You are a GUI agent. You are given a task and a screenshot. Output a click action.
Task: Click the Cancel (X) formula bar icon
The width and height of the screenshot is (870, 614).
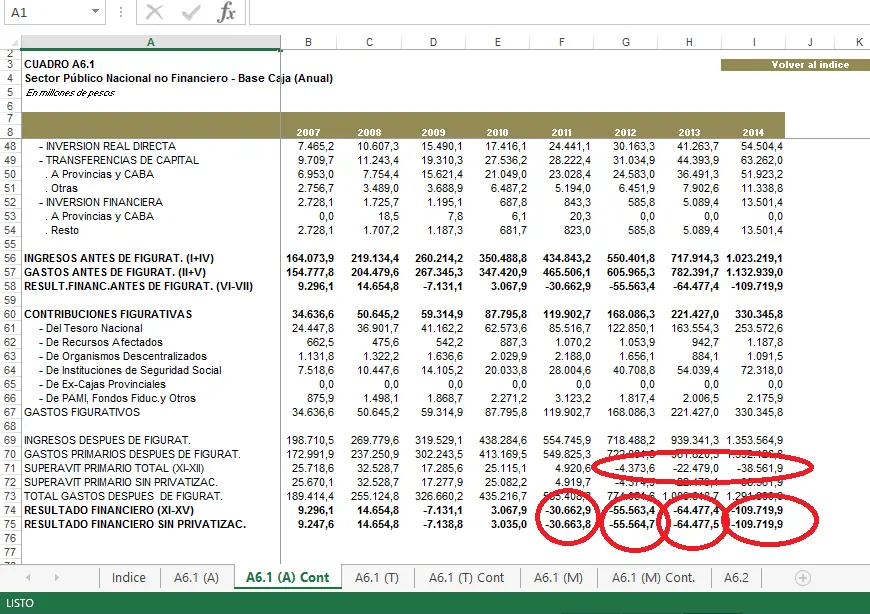[154, 12]
